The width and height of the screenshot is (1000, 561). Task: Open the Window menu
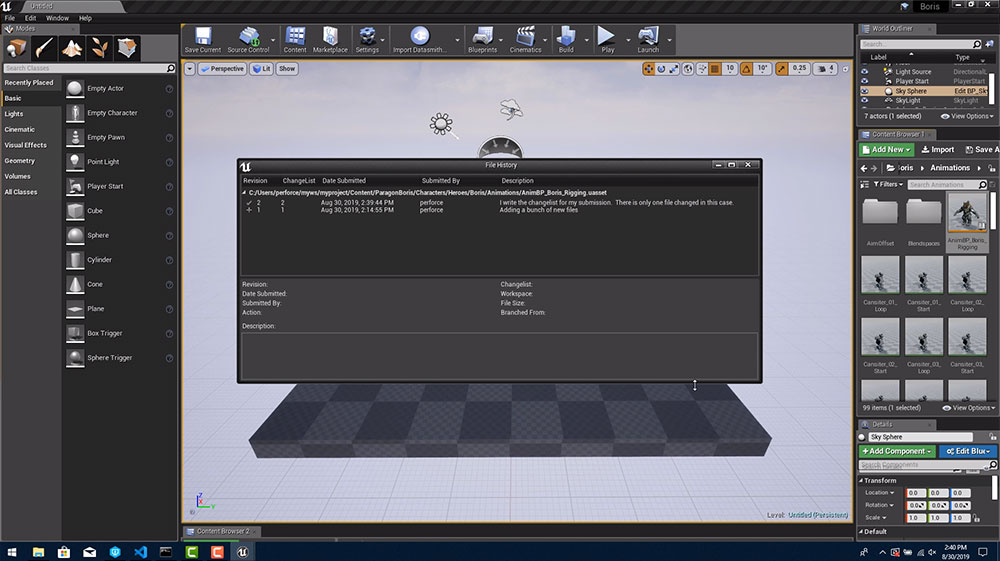pos(58,18)
